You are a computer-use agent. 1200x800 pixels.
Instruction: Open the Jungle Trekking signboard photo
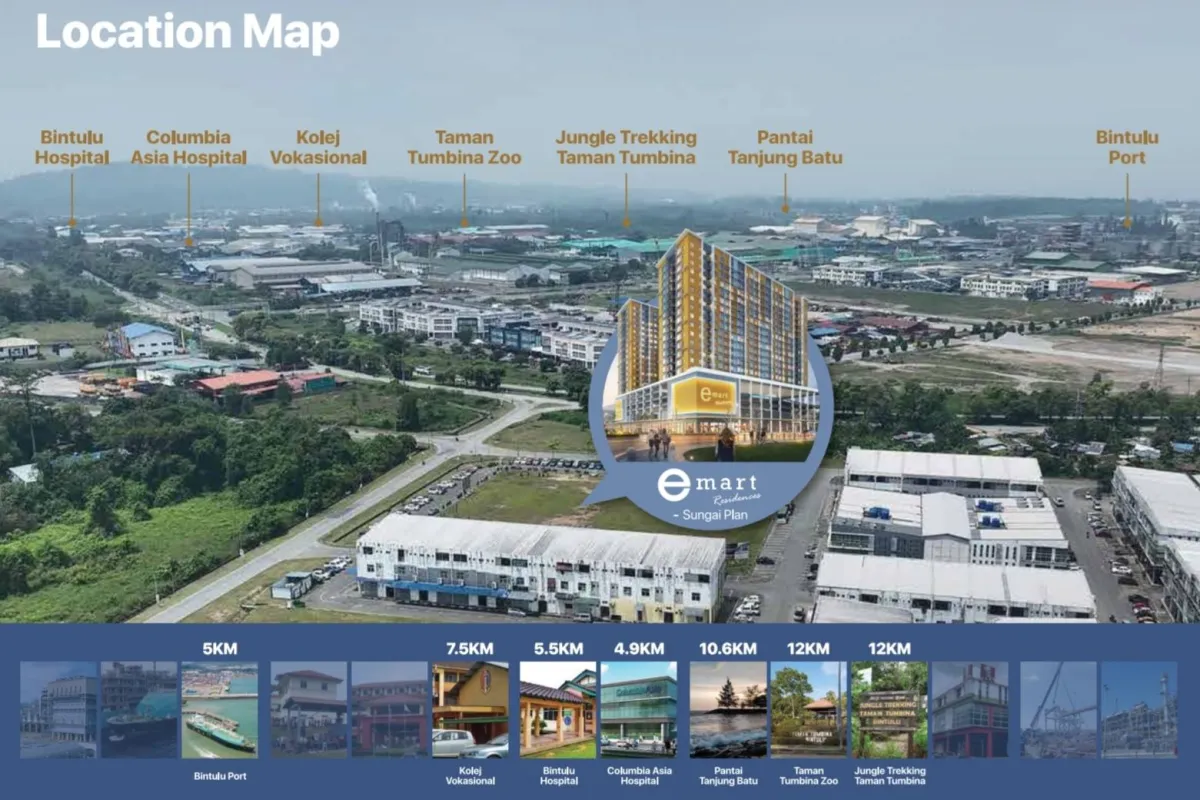[889, 709]
